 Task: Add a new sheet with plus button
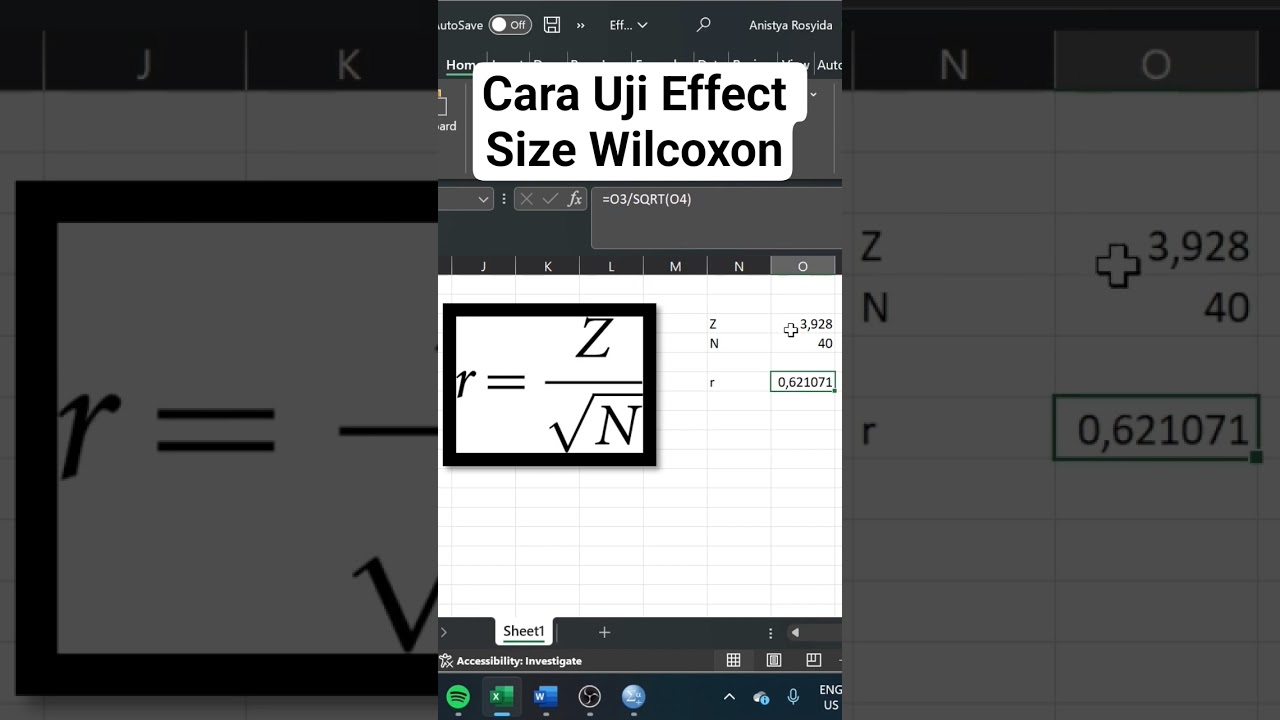pos(604,632)
